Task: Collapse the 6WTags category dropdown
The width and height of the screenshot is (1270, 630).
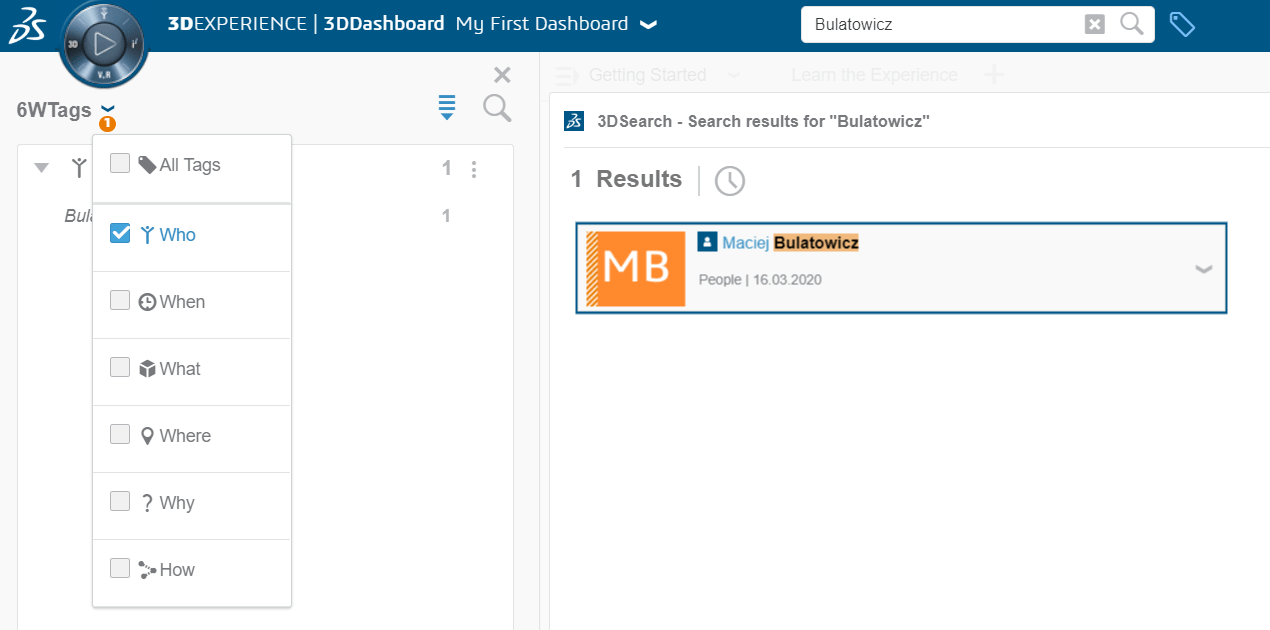Action: [x=108, y=109]
